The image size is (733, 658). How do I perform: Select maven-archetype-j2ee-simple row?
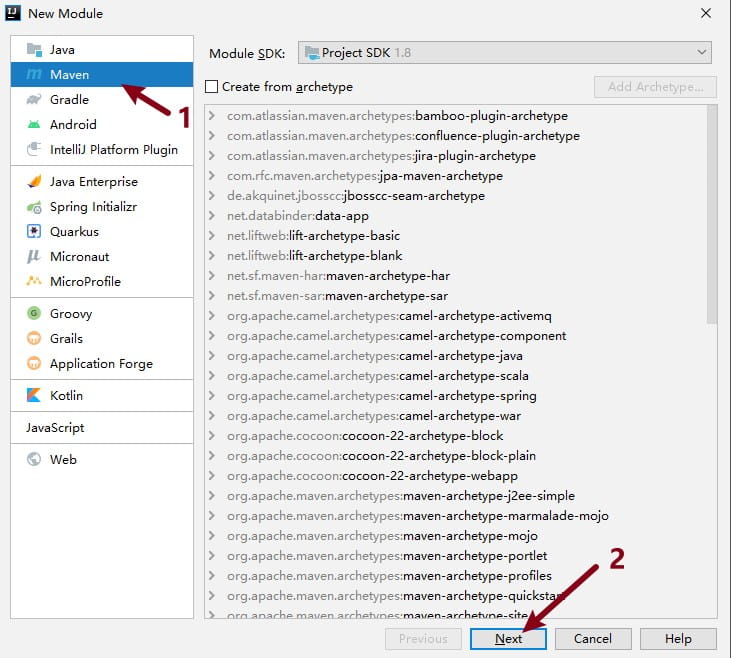pyautogui.click(x=456, y=496)
